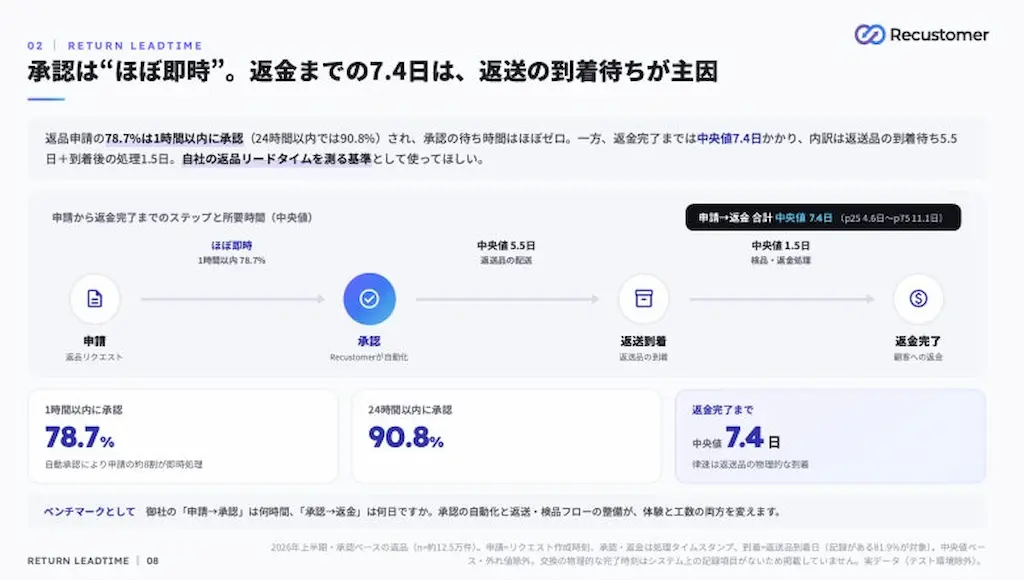Click the 90.8% large figure
This screenshot has width=1024, height=580.
[406, 437]
